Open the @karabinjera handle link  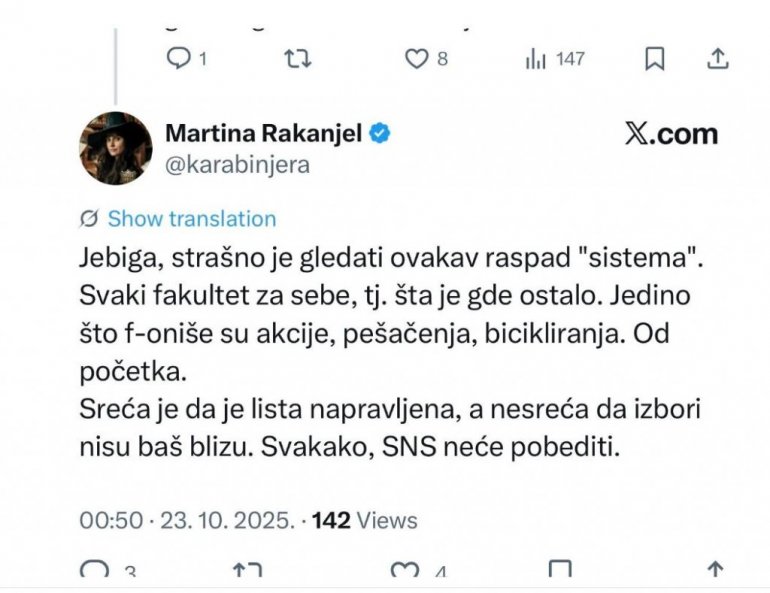(x=236, y=165)
